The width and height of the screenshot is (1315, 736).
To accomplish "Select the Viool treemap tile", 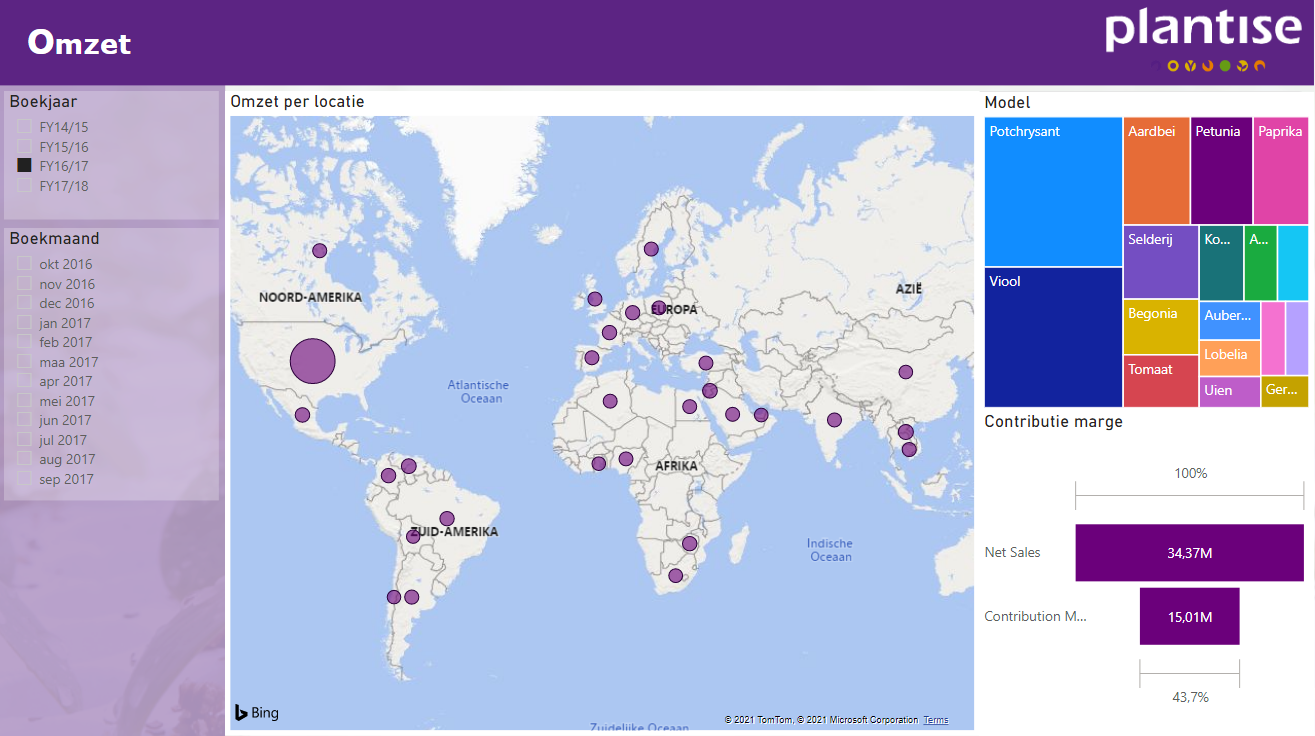I will (x=1053, y=337).
